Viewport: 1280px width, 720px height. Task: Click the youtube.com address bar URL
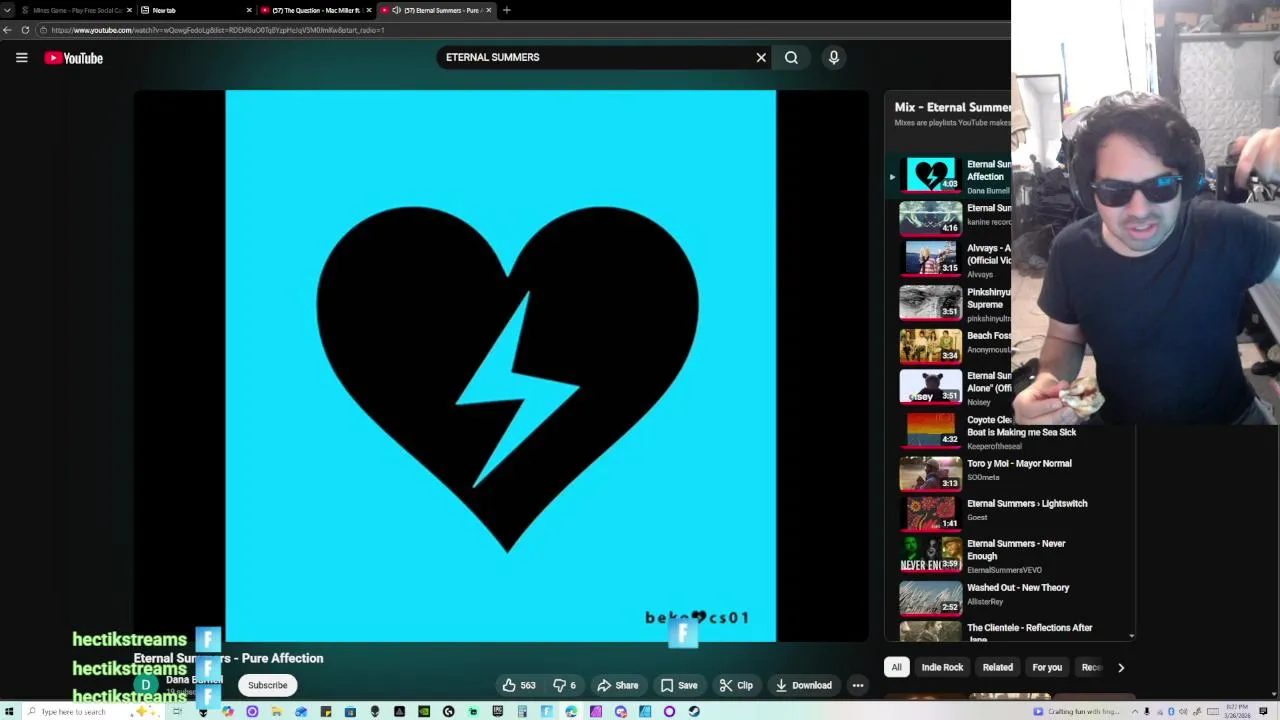click(218, 30)
